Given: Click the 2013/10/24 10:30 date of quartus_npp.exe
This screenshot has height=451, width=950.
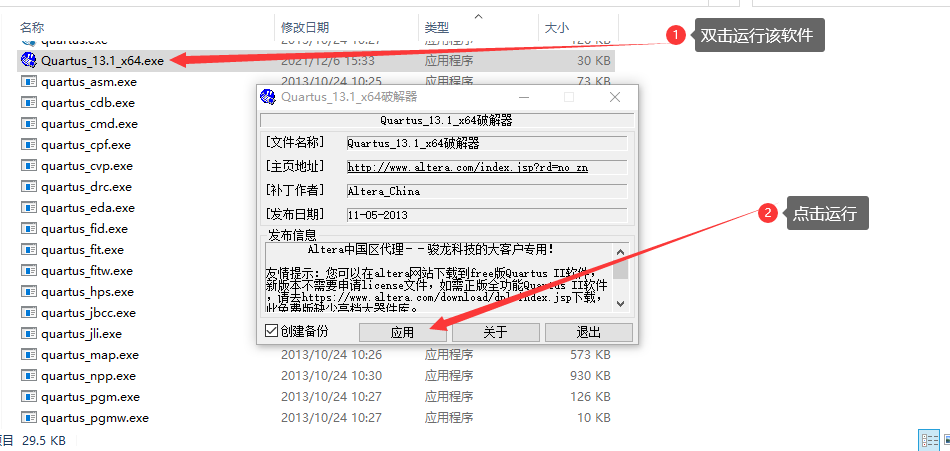Looking at the screenshot, I should click(x=331, y=376).
